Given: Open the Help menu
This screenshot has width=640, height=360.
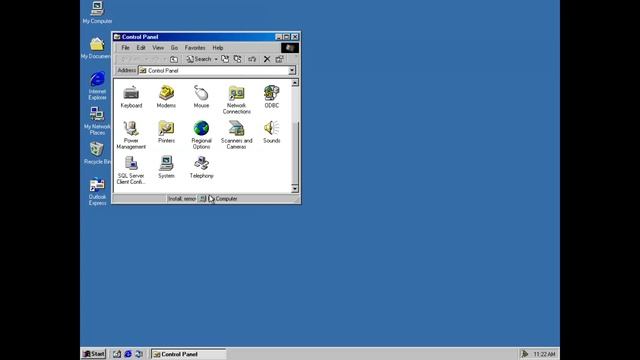Looking at the screenshot, I should (218, 48).
